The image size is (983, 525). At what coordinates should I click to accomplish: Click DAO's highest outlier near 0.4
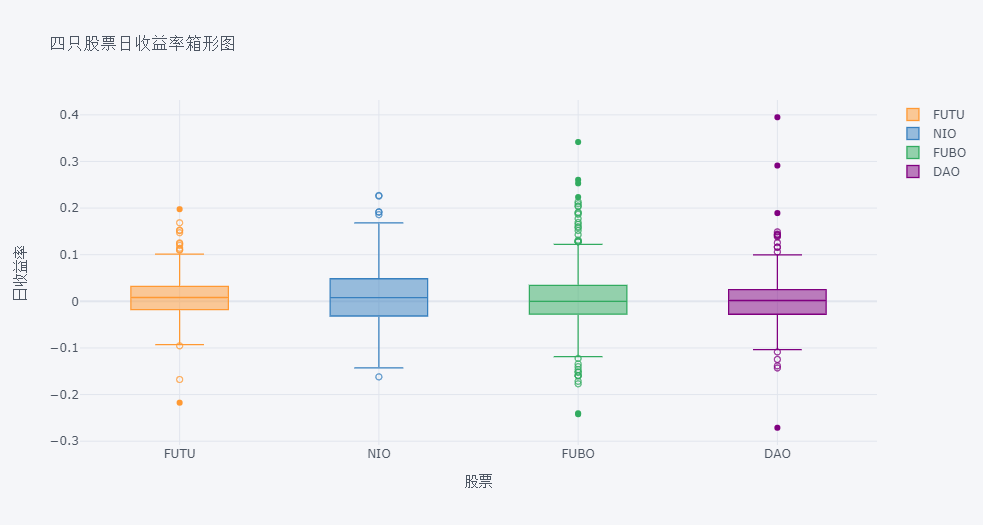pos(777,117)
